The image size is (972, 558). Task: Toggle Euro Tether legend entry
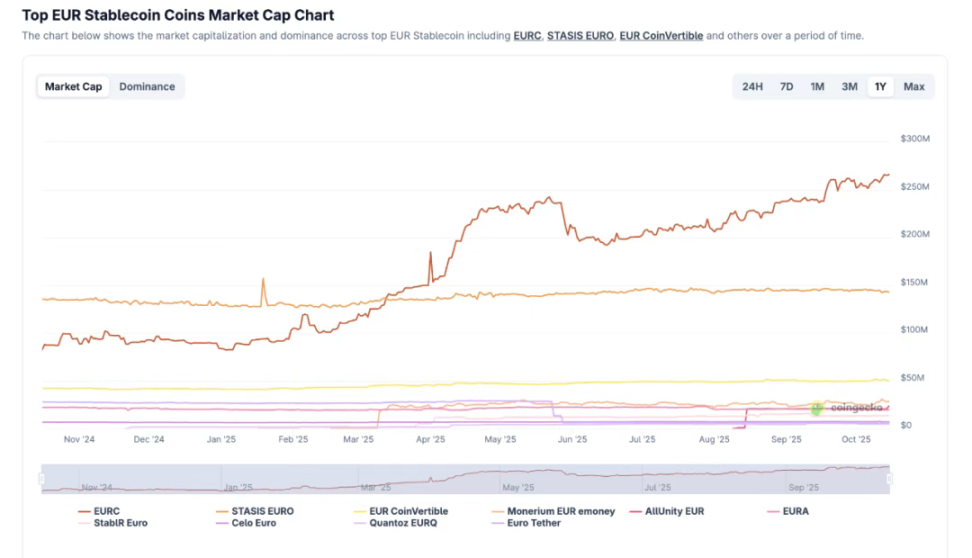pos(534,523)
